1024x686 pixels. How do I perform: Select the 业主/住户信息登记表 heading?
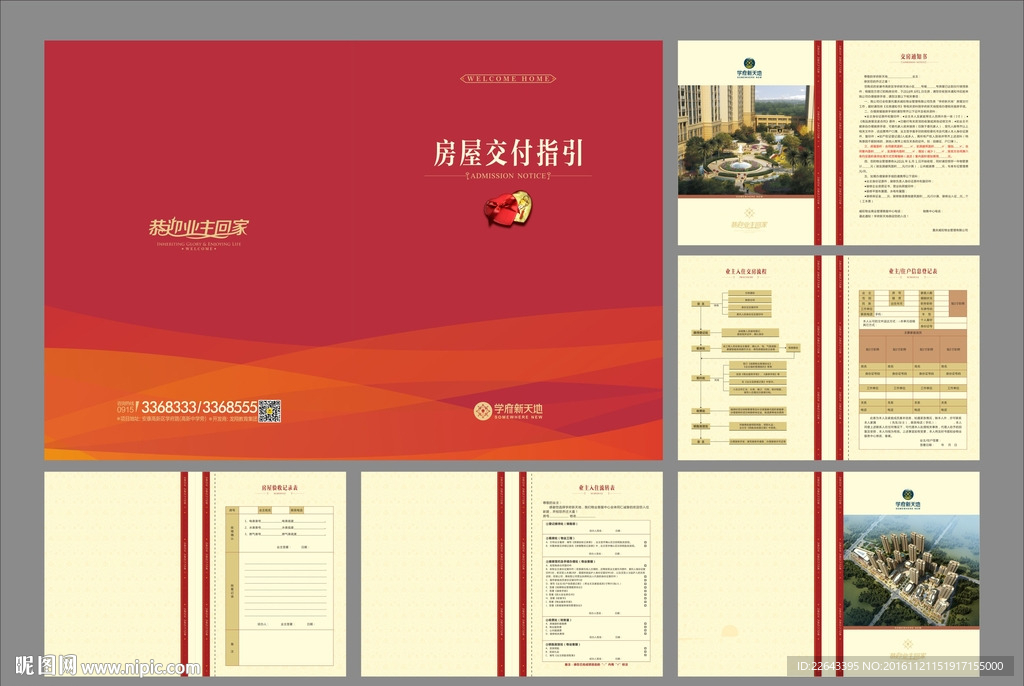(x=912, y=271)
